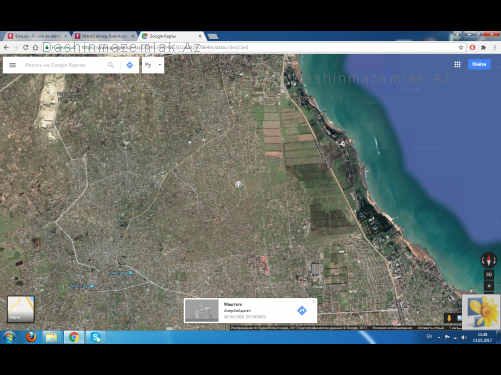
Task: Switch to the Mənzil almaq tab
Action: coord(105,36)
